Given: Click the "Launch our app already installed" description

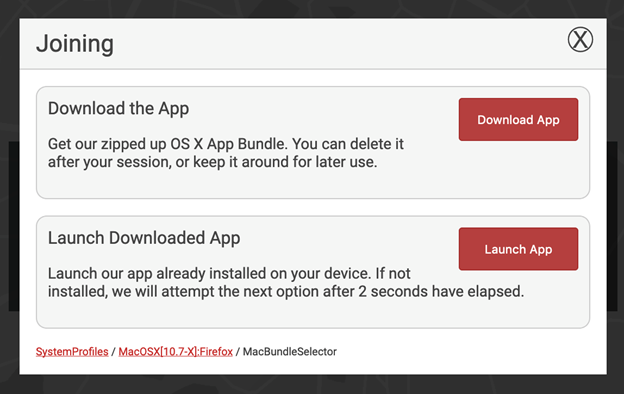Looking at the screenshot, I should 286,283.
